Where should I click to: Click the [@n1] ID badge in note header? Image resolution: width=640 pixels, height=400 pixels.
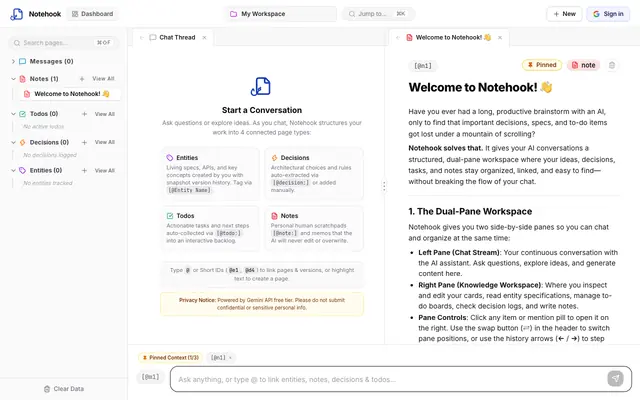coord(423,65)
